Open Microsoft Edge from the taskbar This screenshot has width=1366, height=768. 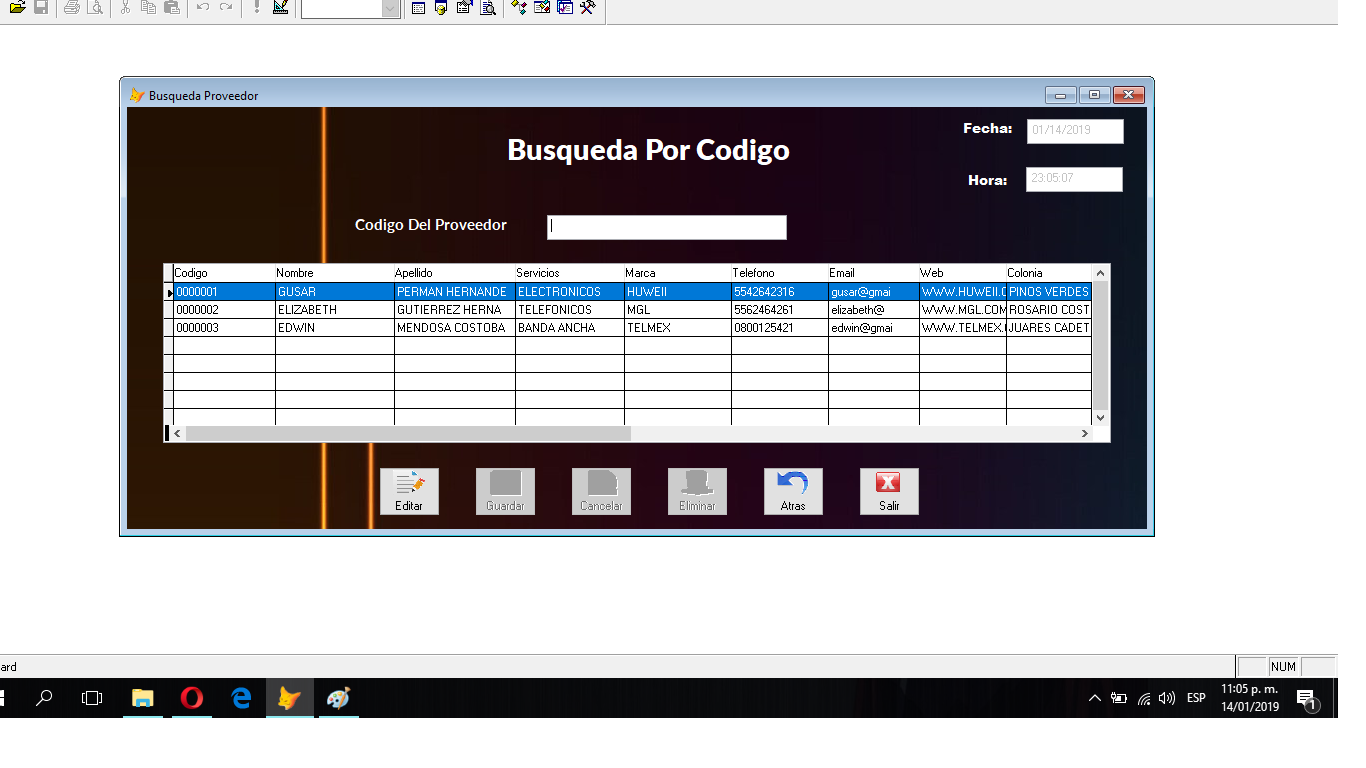point(241,698)
